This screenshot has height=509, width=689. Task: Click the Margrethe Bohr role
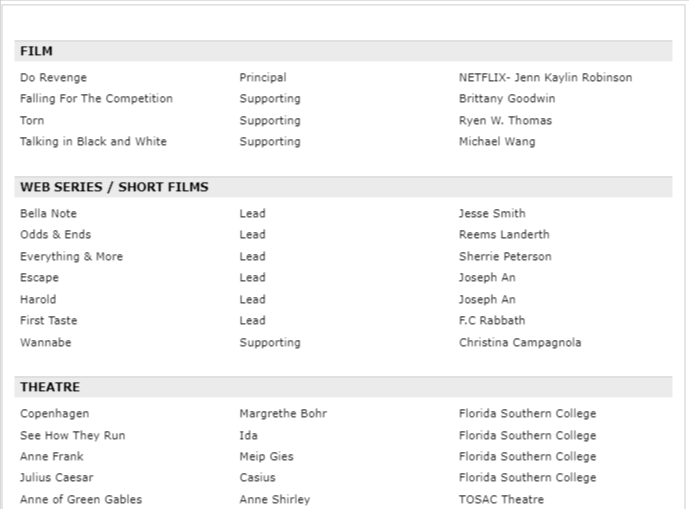[283, 414]
